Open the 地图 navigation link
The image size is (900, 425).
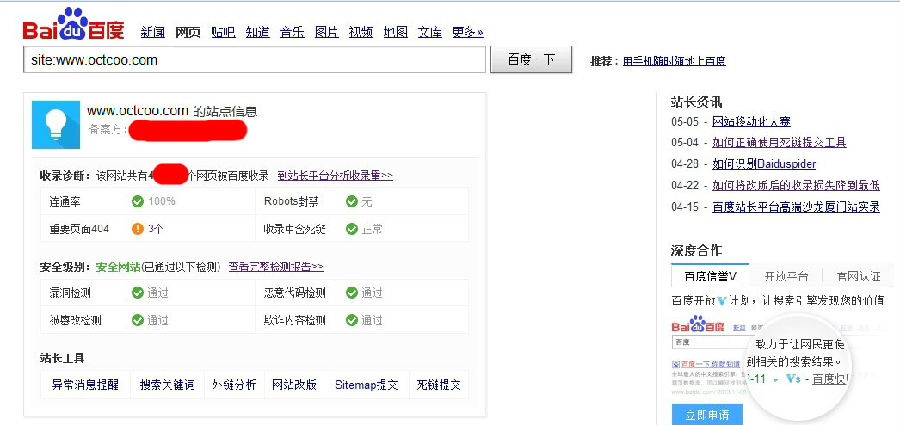[395, 32]
